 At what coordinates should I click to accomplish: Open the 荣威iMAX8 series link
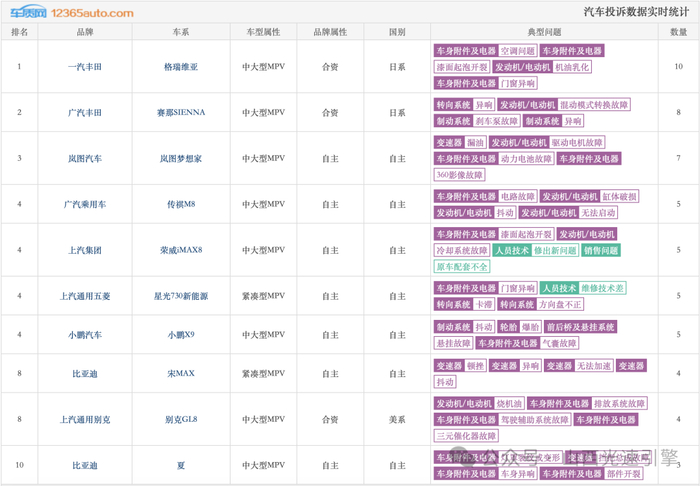click(x=181, y=250)
